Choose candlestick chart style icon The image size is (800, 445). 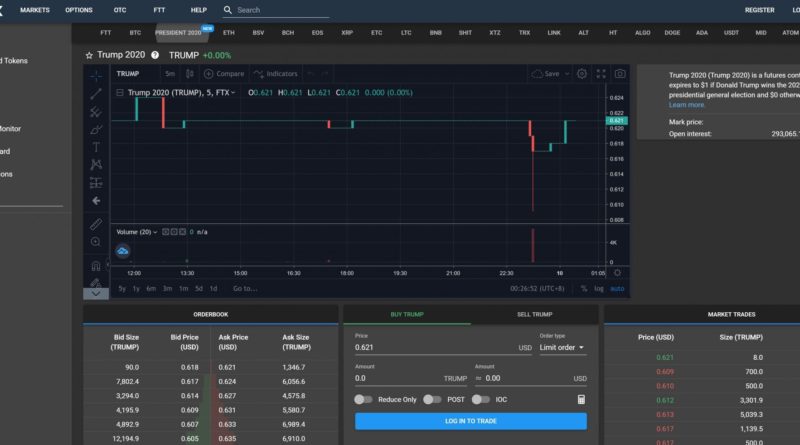pos(190,73)
